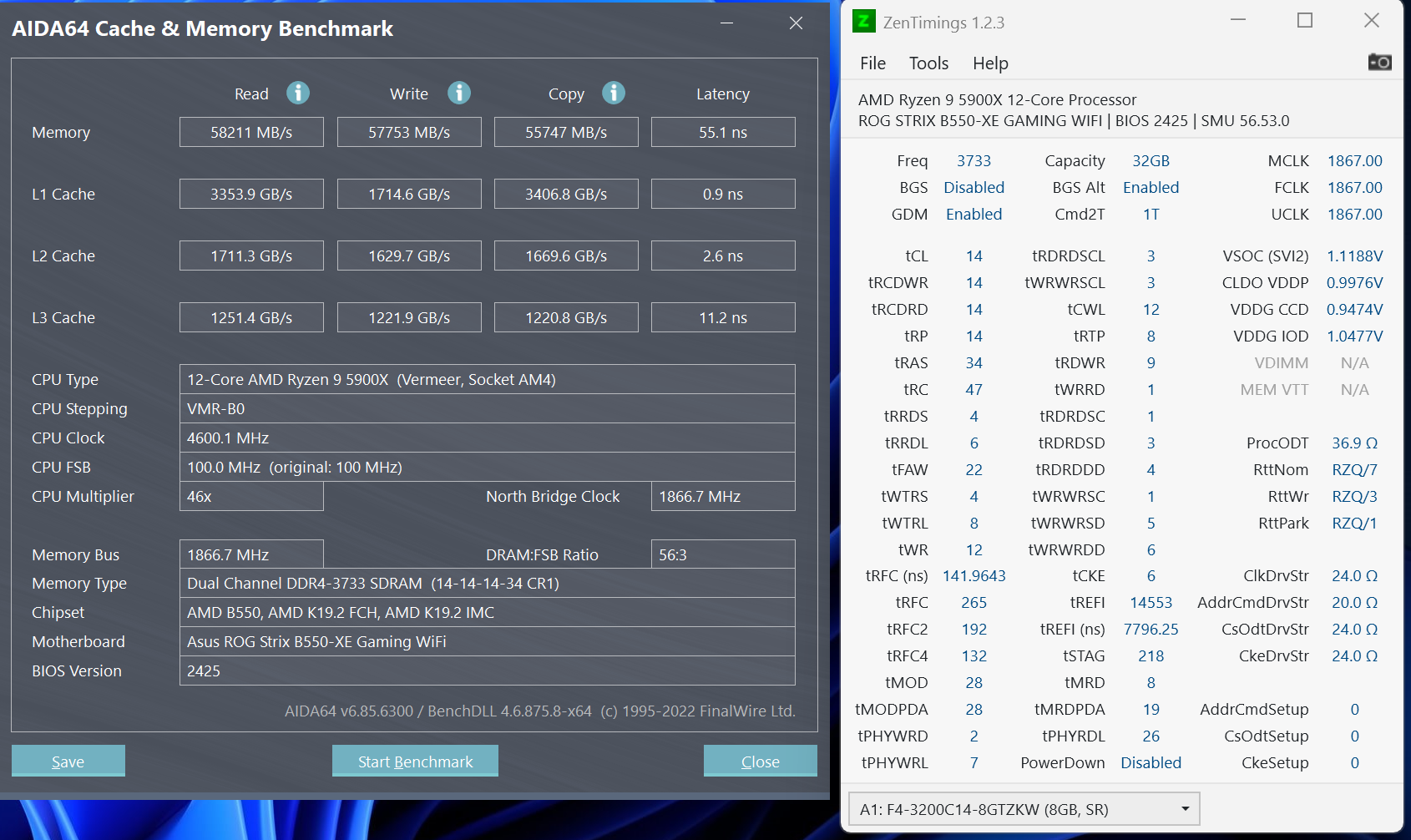Click GDM value Enabled
Viewport: 1411px width, 840px height.
974,214
